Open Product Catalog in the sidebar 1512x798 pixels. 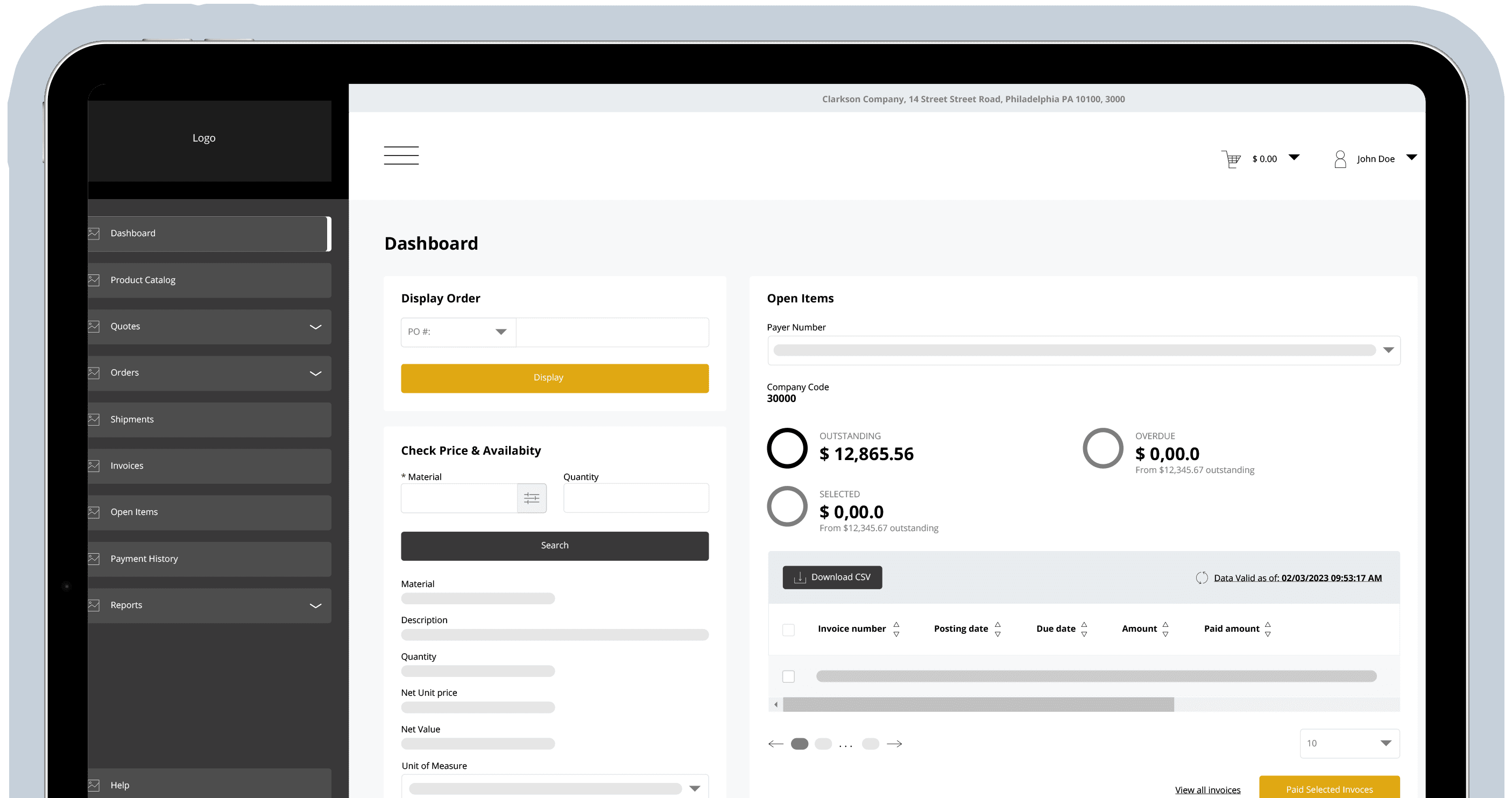[x=209, y=280]
